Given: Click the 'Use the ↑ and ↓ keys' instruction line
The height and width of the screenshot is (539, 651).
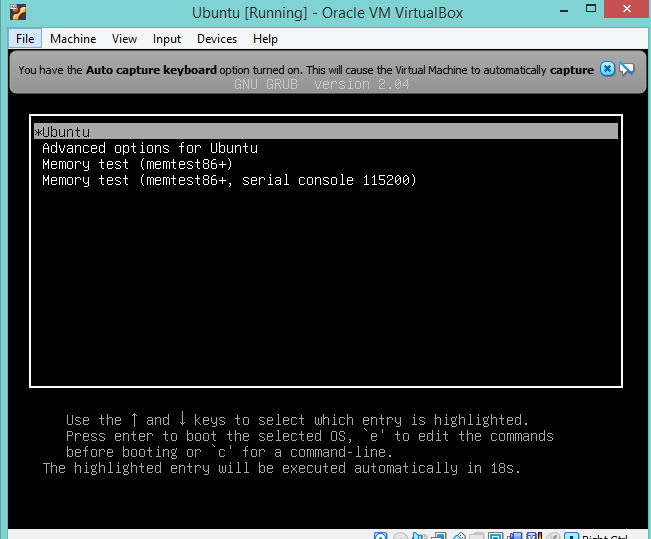Looking at the screenshot, I should (297, 420).
